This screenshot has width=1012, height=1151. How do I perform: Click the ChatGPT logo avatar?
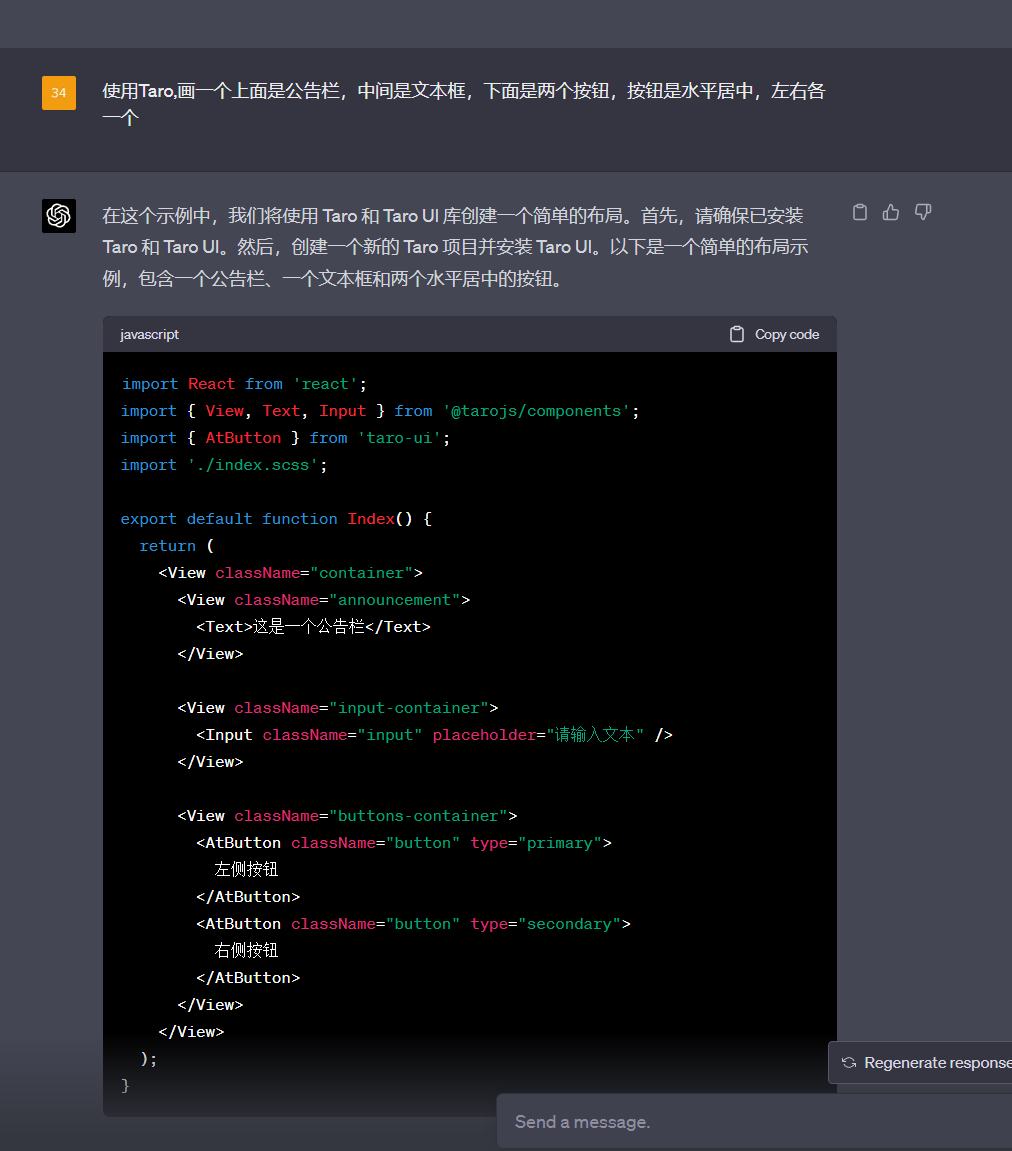pos(59,216)
